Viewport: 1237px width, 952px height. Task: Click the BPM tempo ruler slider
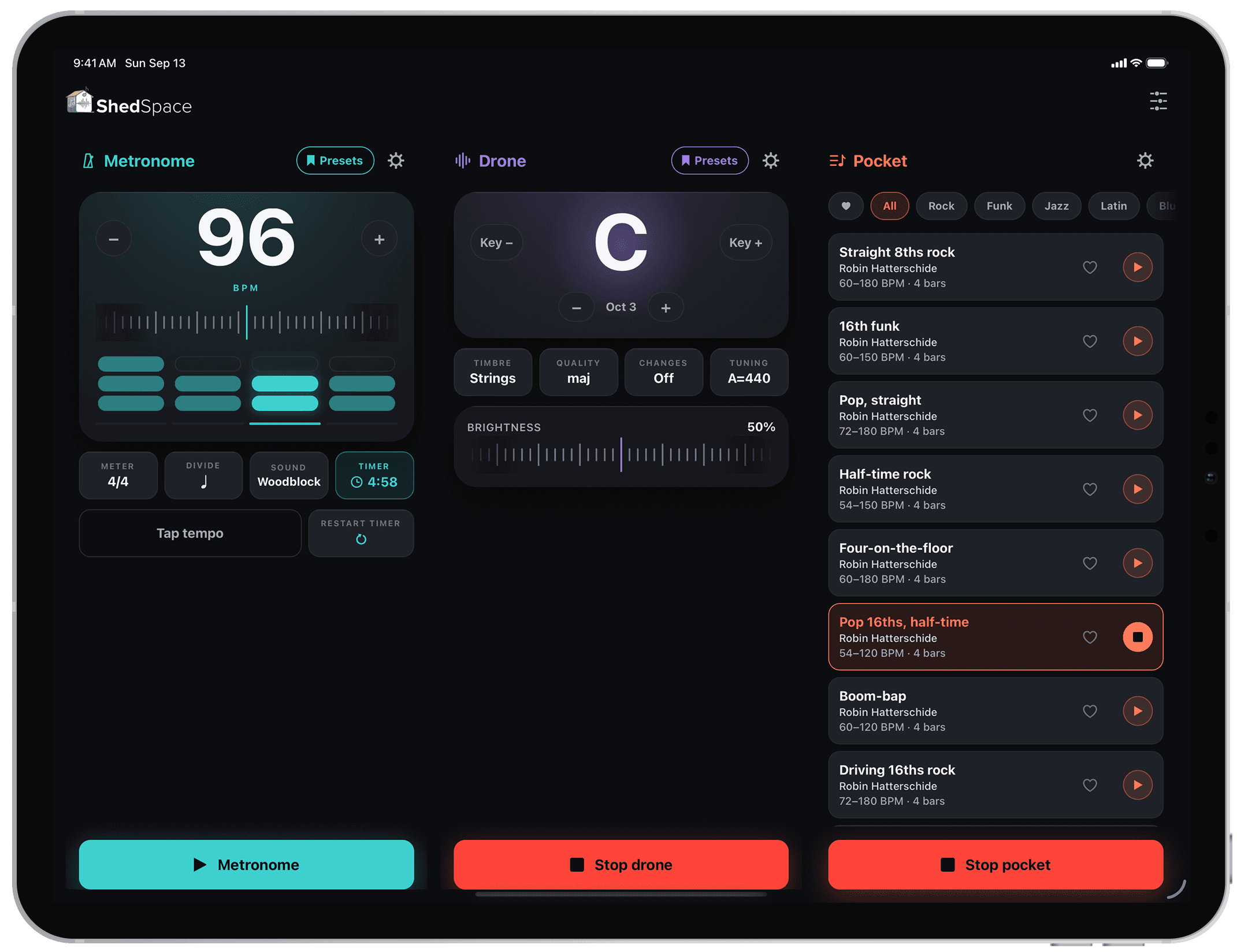click(x=247, y=322)
